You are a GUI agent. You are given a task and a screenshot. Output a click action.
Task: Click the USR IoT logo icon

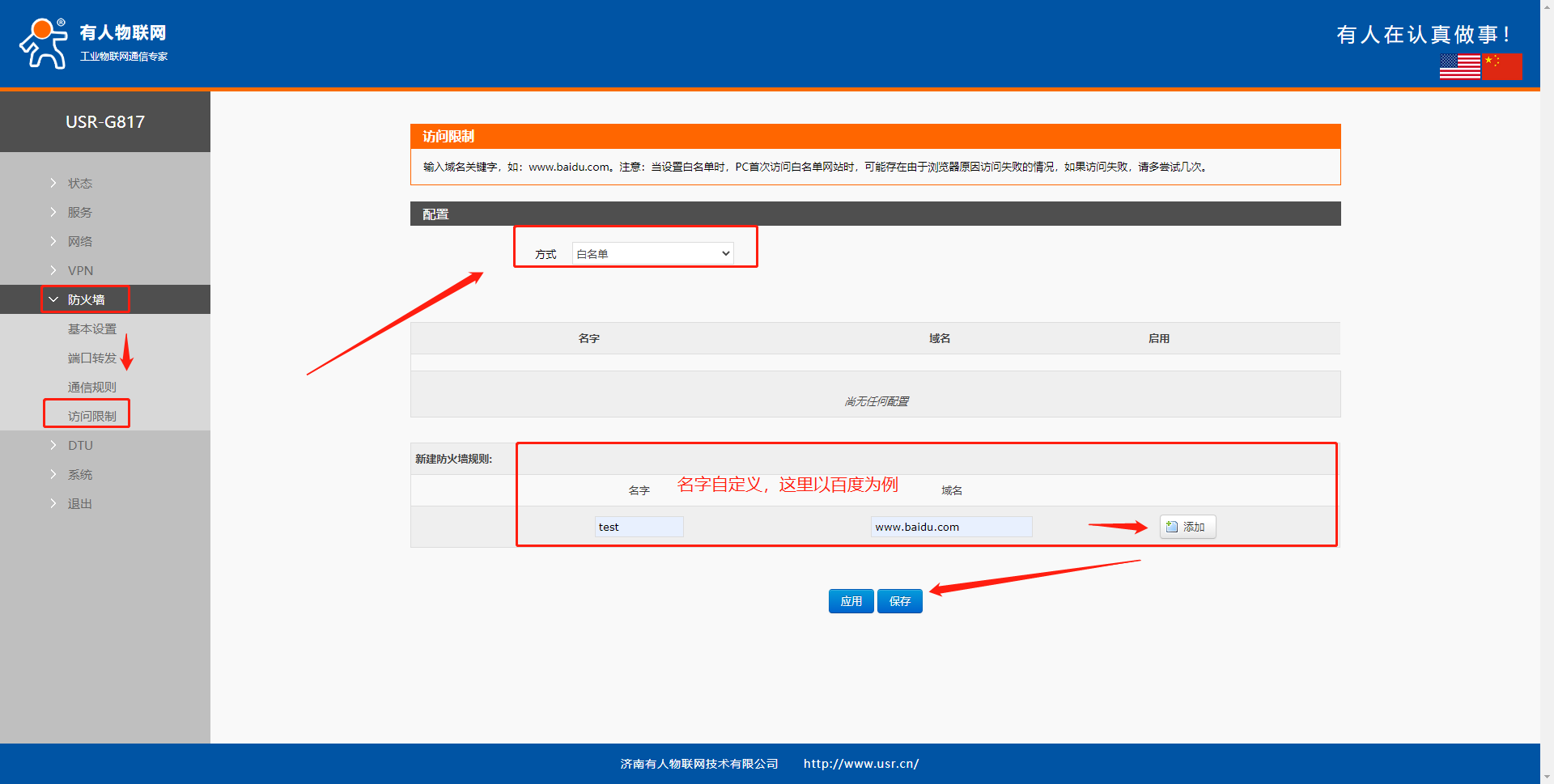pyautogui.click(x=44, y=44)
